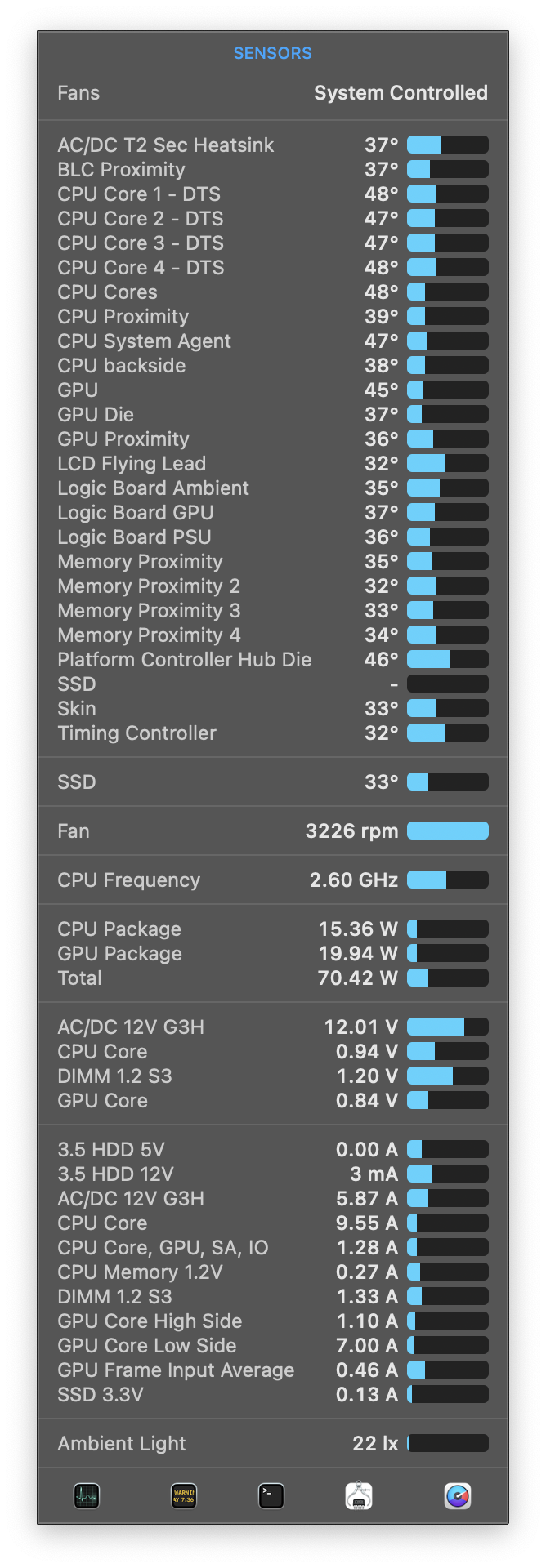Image resolution: width=546 pixels, height=1568 pixels.
Task: Click the CPU Frequency bar graph
Action: click(447, 880)
